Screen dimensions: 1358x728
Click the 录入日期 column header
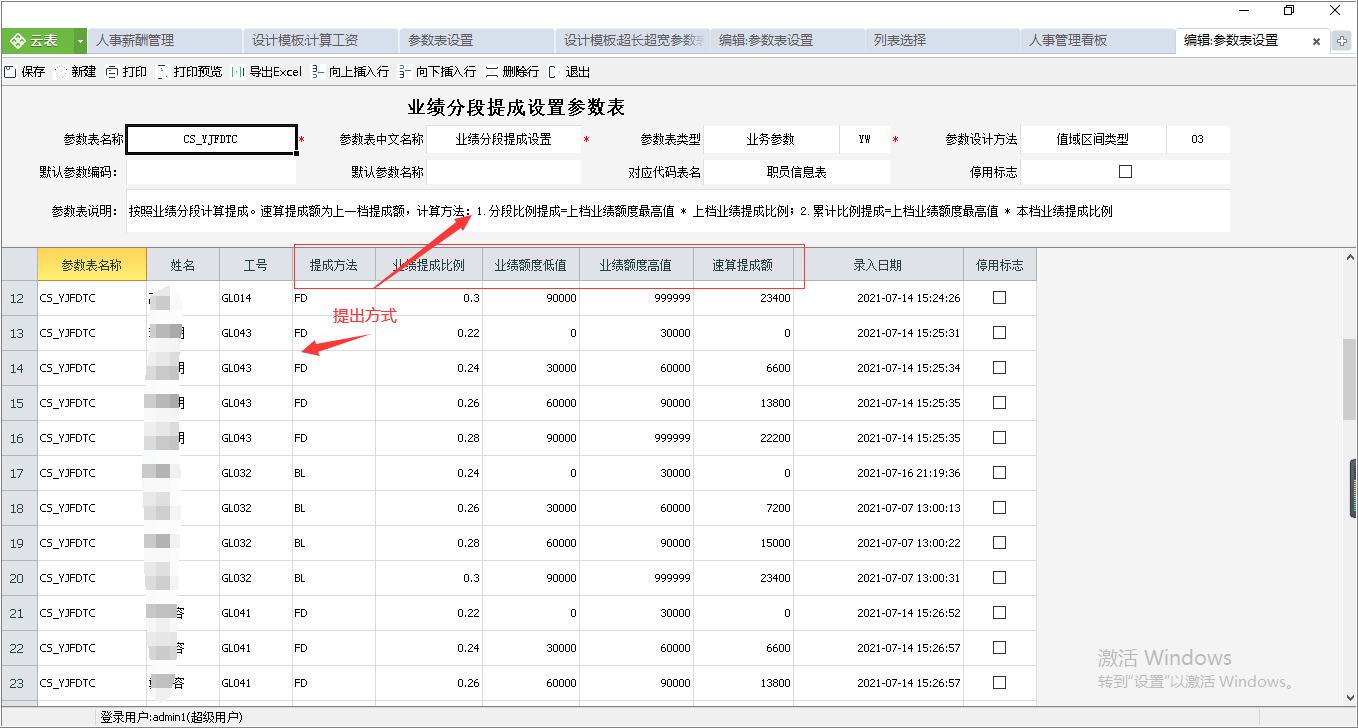pyautogui.click(x=878, y=265)
